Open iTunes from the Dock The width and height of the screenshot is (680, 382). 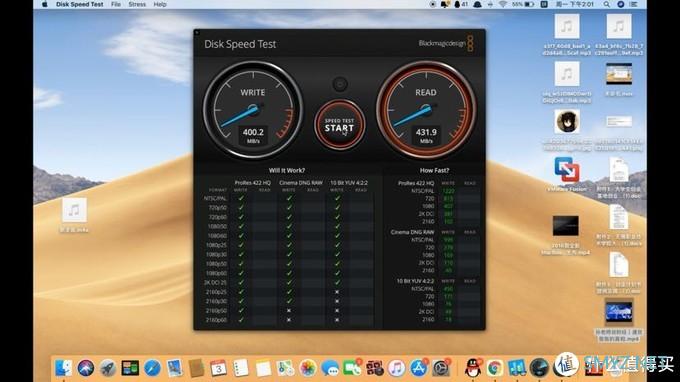(x=396, y=368)
